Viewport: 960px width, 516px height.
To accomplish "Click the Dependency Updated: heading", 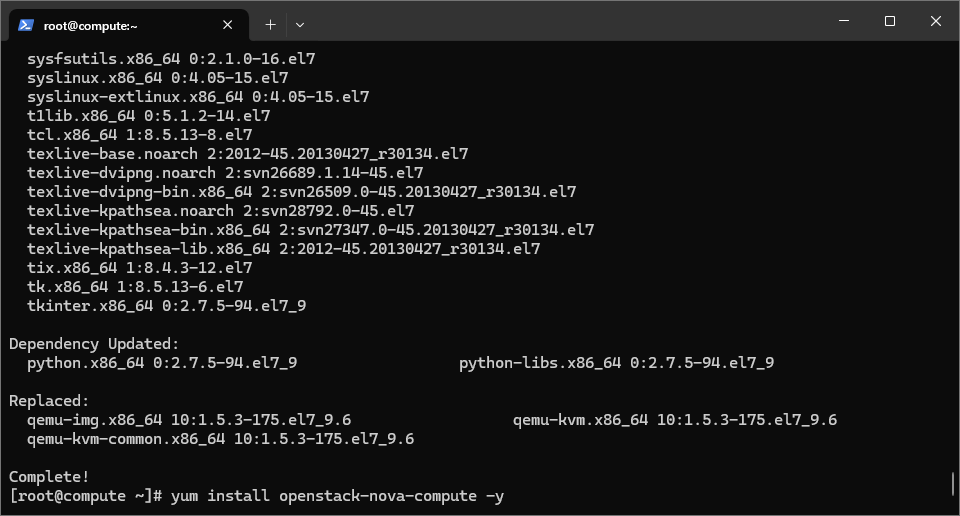I will [94, 344].
